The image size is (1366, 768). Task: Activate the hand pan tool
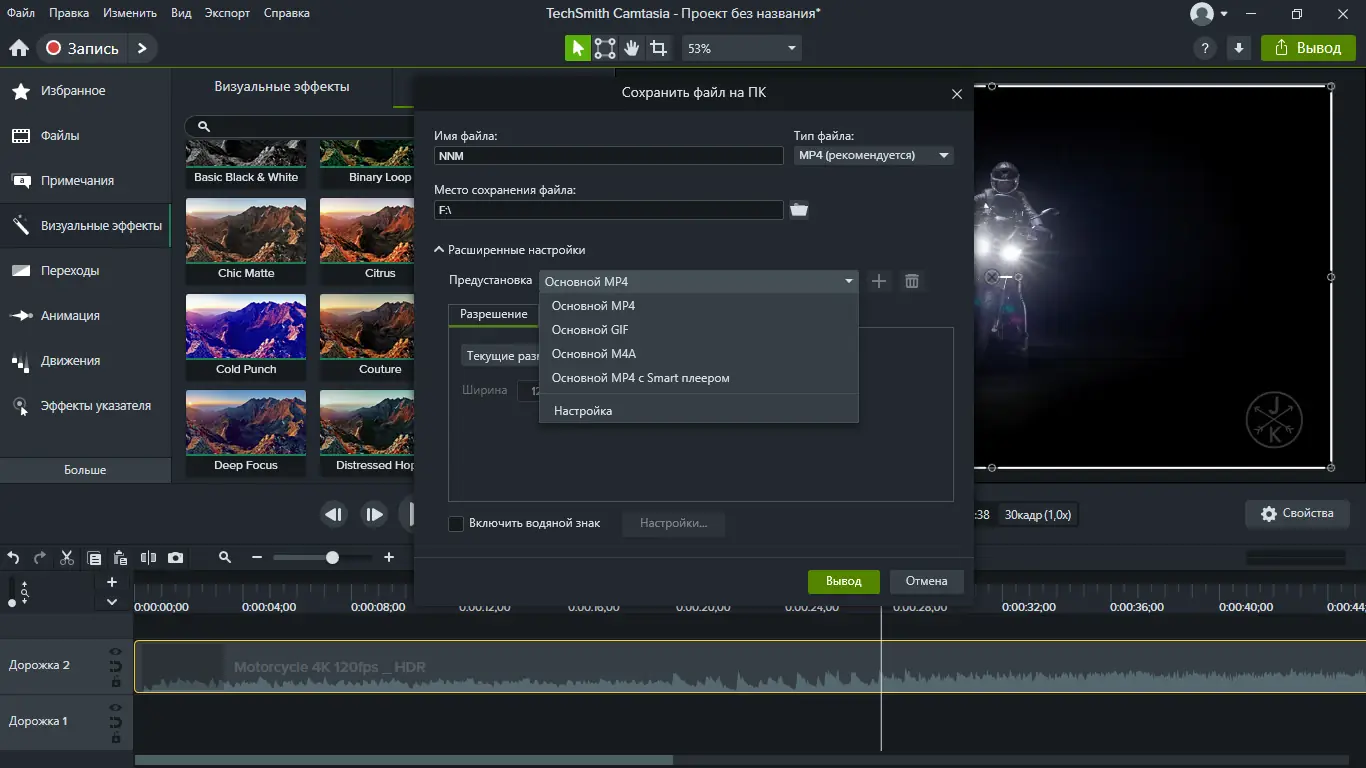631,48
